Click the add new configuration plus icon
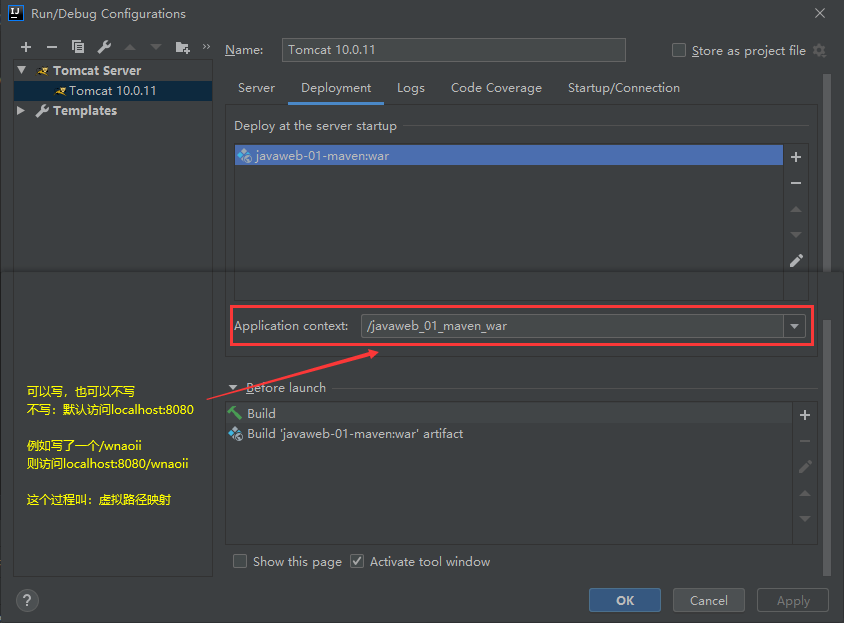Screen dimensions: 844x623 (x=26, y=47)
